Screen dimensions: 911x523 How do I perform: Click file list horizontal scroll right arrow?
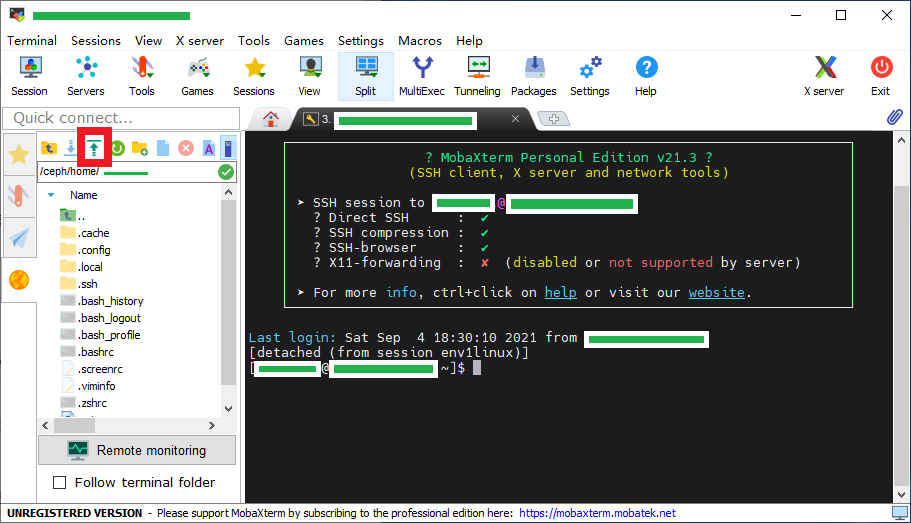pos(212,425)
